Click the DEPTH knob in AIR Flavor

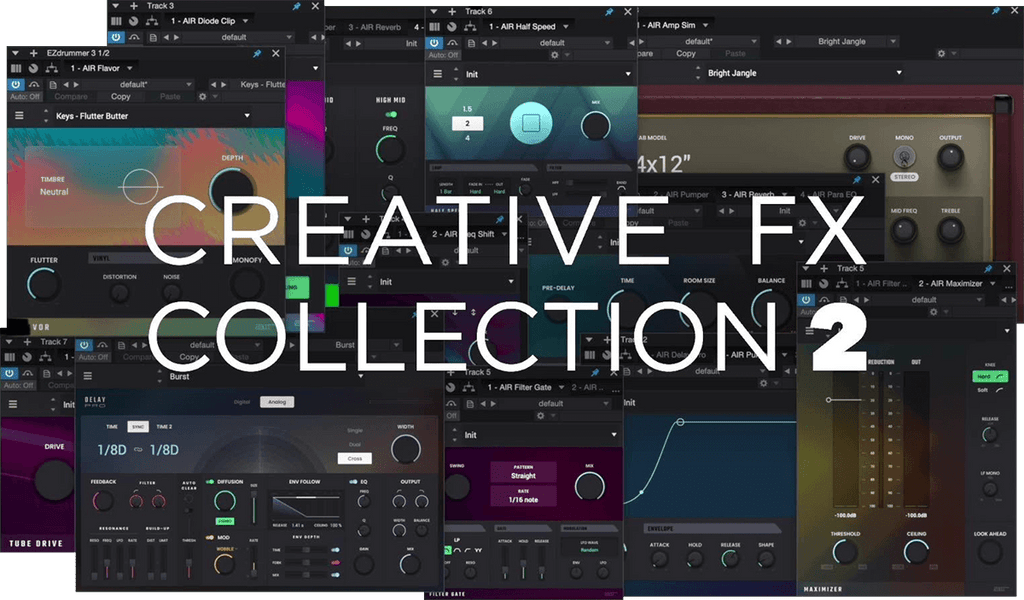pyautogui.click(x=232, y=190)
